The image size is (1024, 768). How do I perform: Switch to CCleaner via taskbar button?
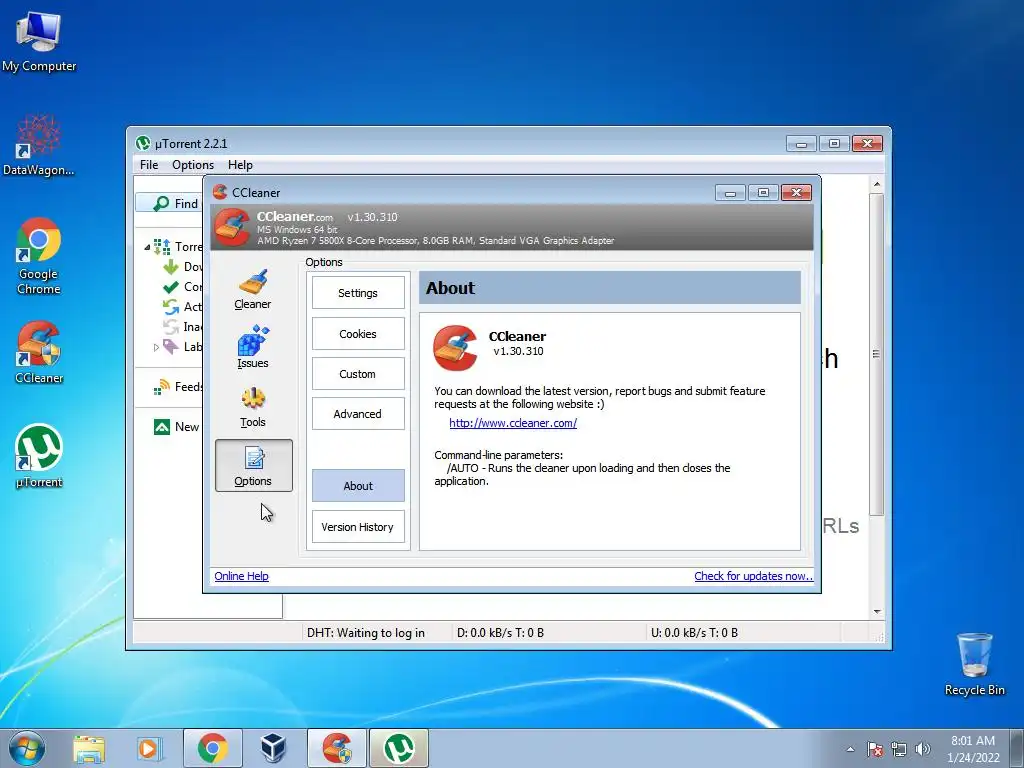coord(337,748)
